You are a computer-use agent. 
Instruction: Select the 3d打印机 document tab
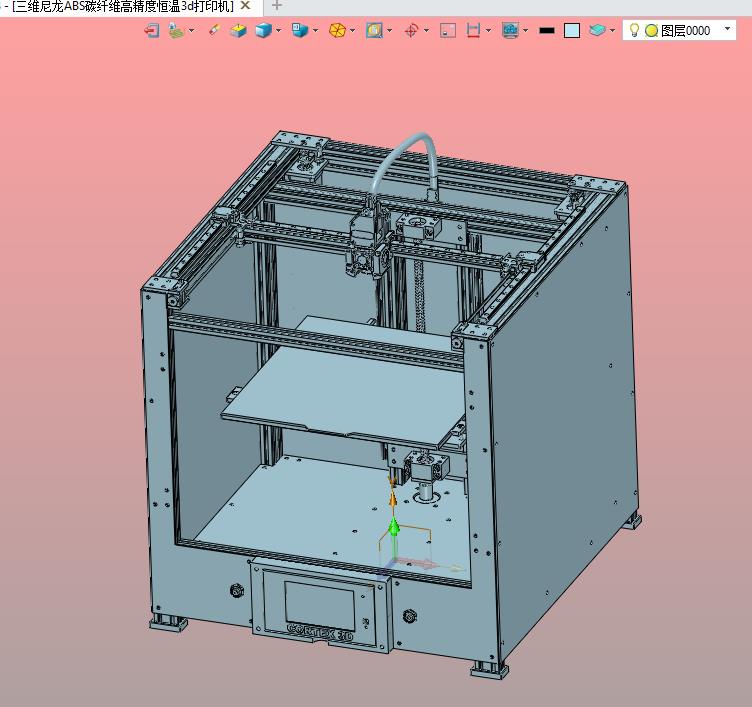tap(123, 6)
